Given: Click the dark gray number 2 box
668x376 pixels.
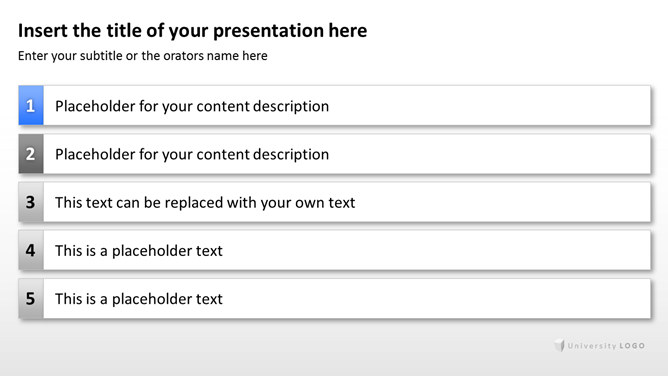Looking at the screenshot, I should pos(31,154).
